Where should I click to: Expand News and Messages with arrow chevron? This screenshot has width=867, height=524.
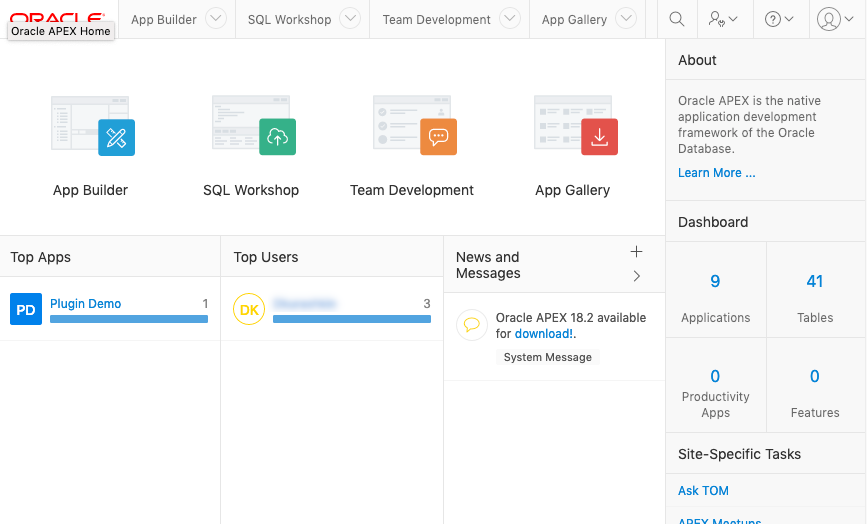pyautogui.click(x=636, y=276)
